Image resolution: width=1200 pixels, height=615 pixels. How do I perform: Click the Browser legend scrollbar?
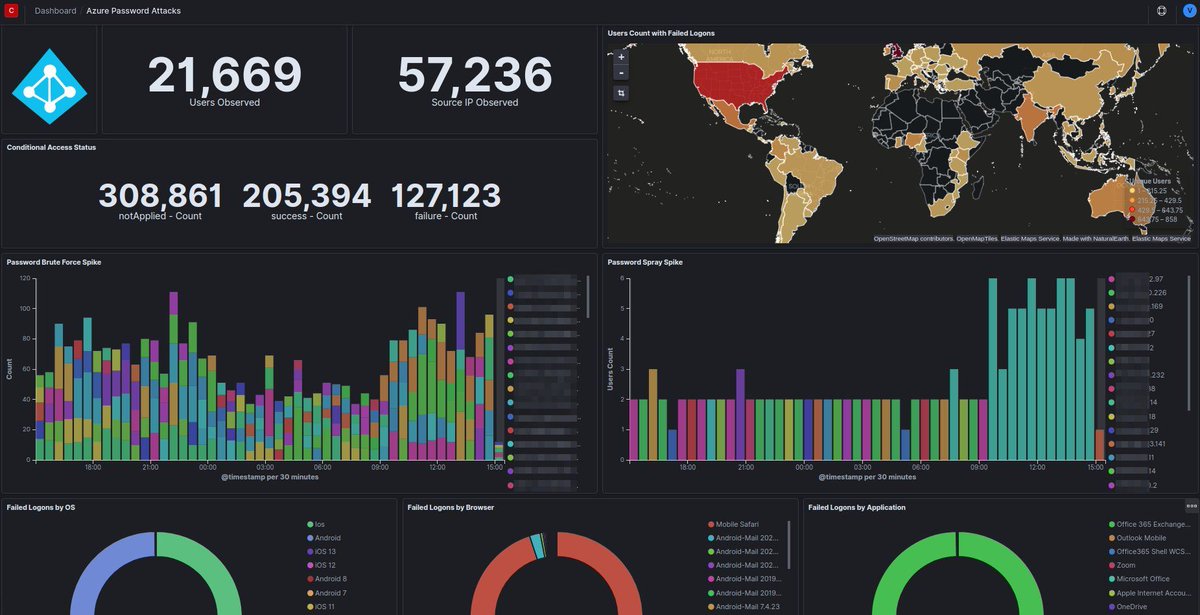(x=789, y=543)
